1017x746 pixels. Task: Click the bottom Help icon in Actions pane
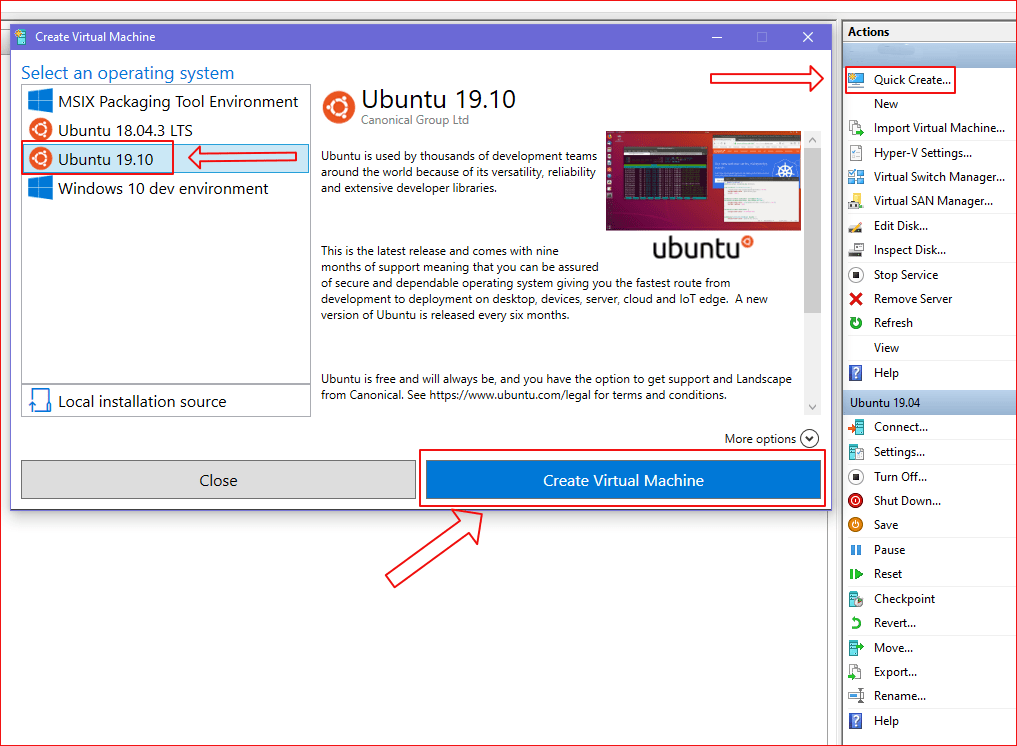coord(856,721)
